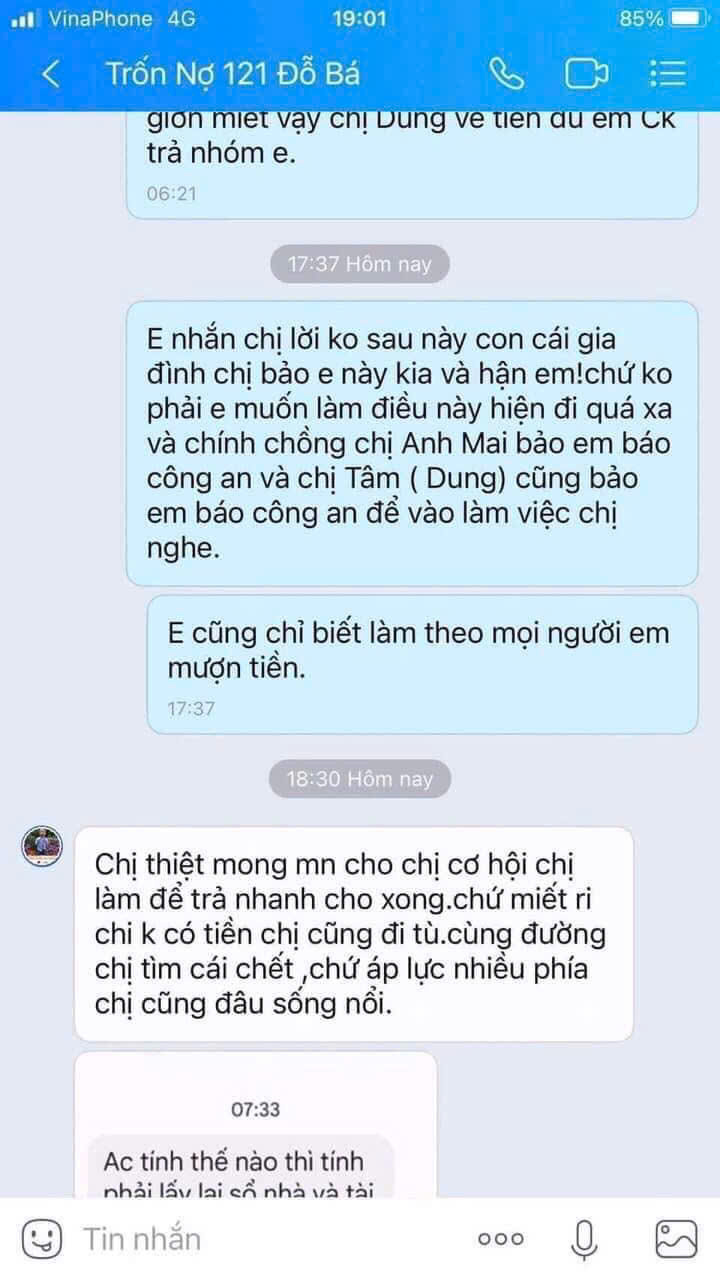
Task: Open more options three-dot icon
Action: click(501, 1240)
